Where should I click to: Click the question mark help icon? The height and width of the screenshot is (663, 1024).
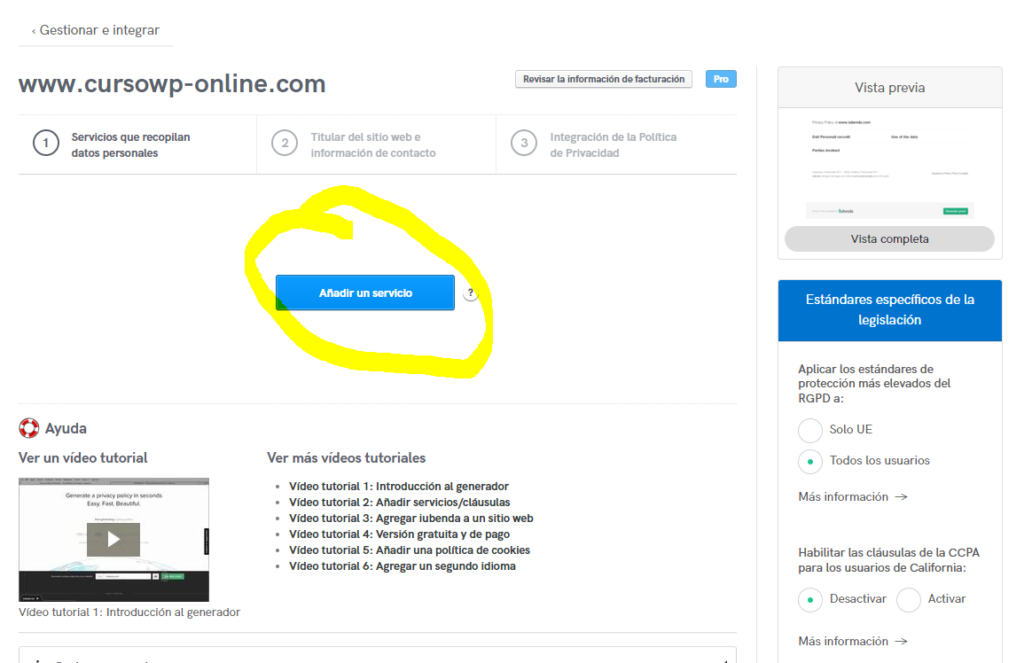(470, 293)
